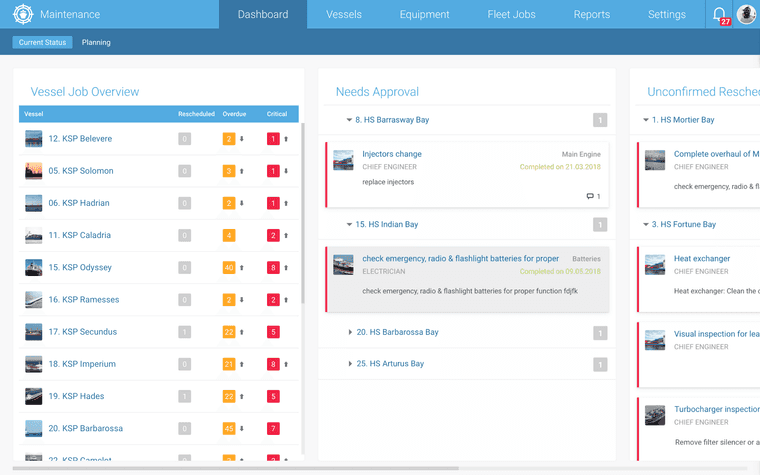The height and width of the screenshot is (475, 760).
Task: Collapse the 8. HS Barrasway Bay group
Action: point(349,120)
